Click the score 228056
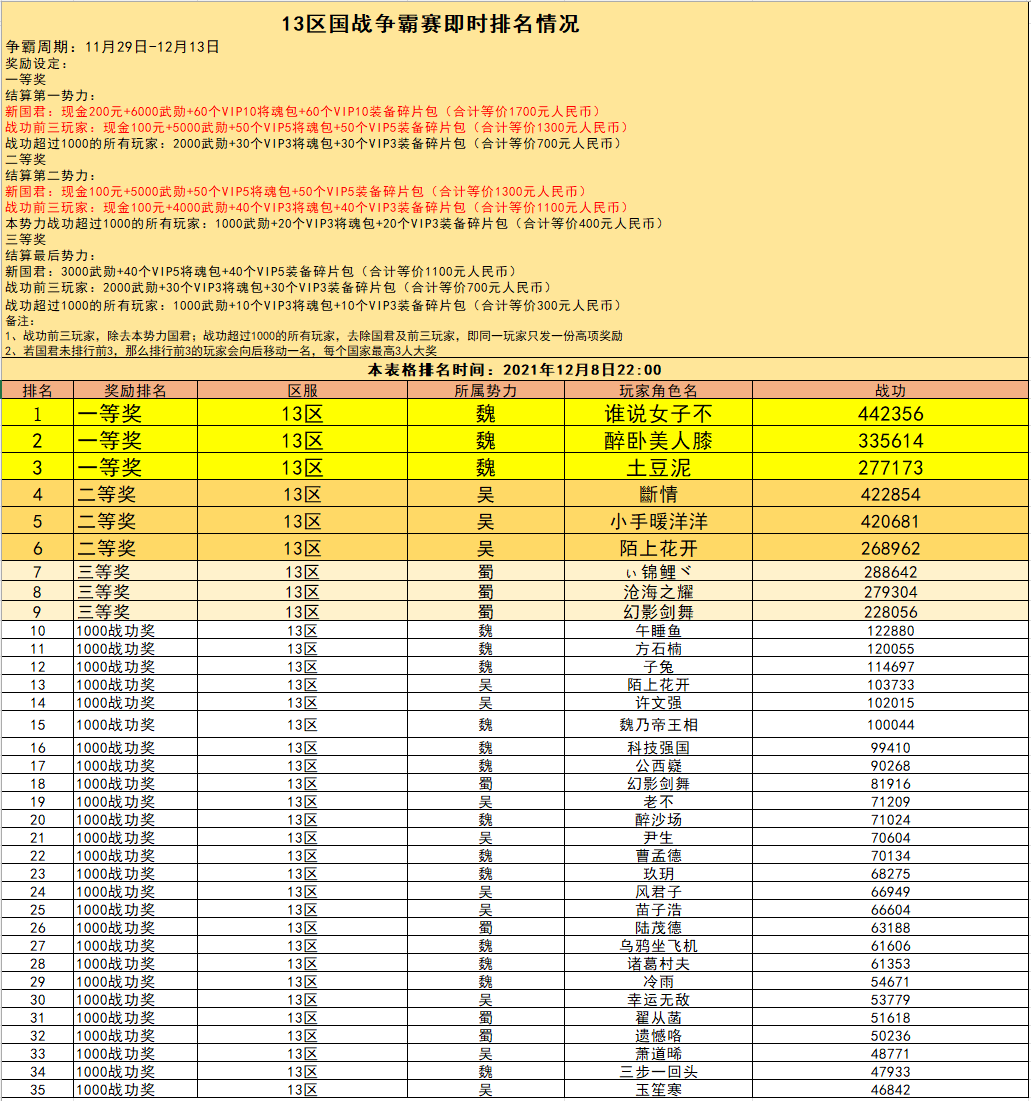Image resolution: width=1031 pixels, height=1101 pixels. tap(891, 612)
